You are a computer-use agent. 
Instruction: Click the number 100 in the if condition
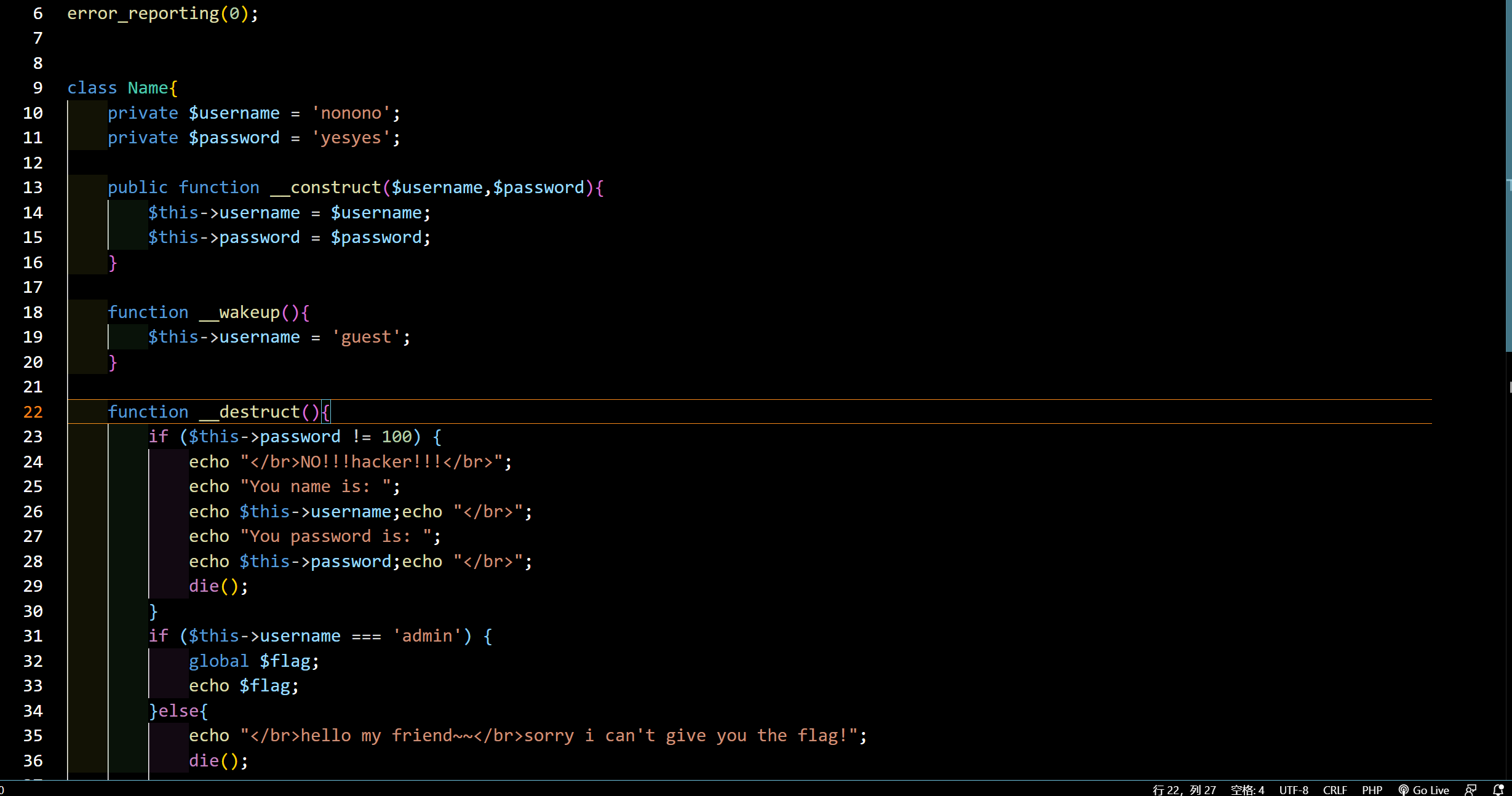[397, 437]
